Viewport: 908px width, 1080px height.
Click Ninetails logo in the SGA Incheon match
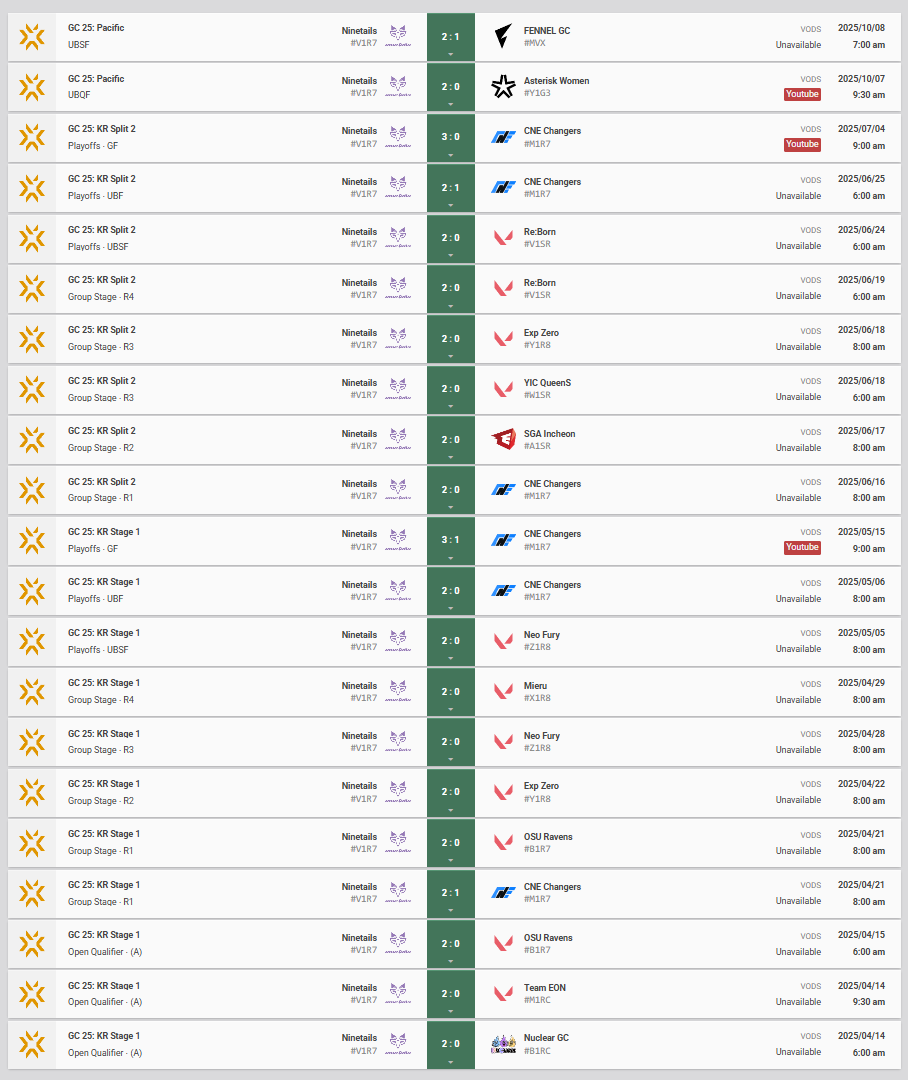[x=398, y=440]
